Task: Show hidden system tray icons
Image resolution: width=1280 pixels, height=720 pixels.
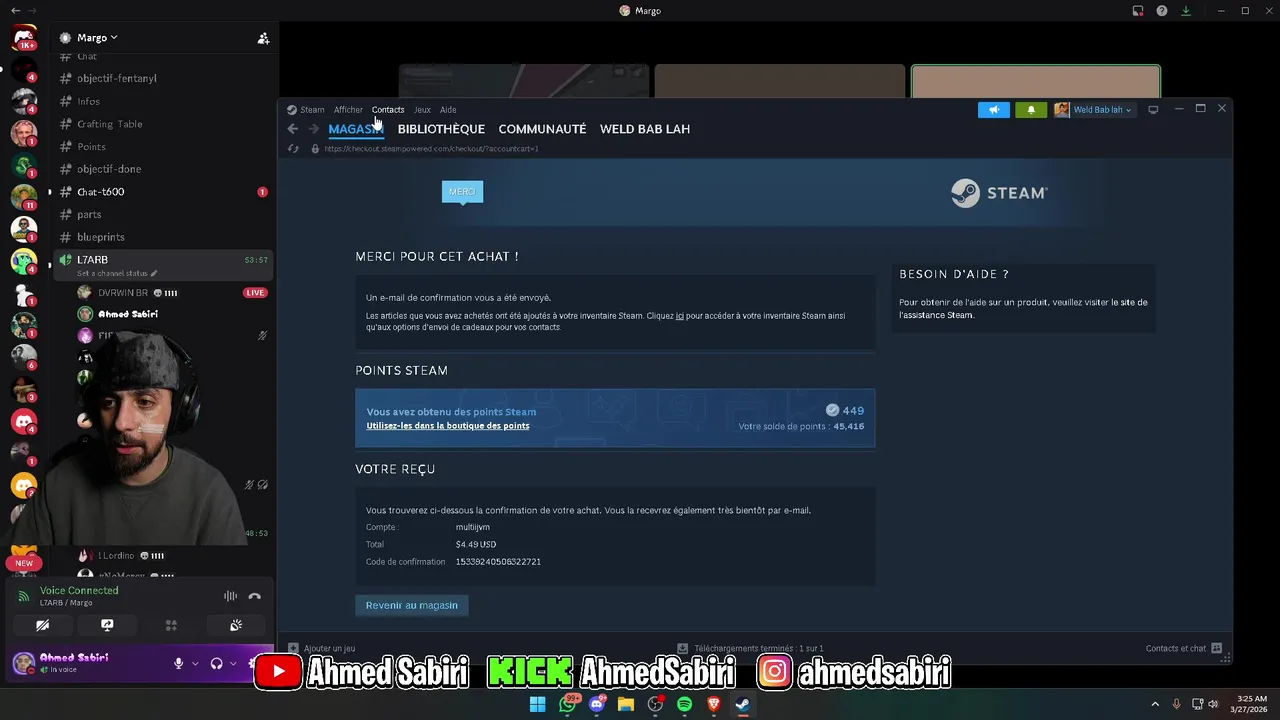Action: 1155,704
